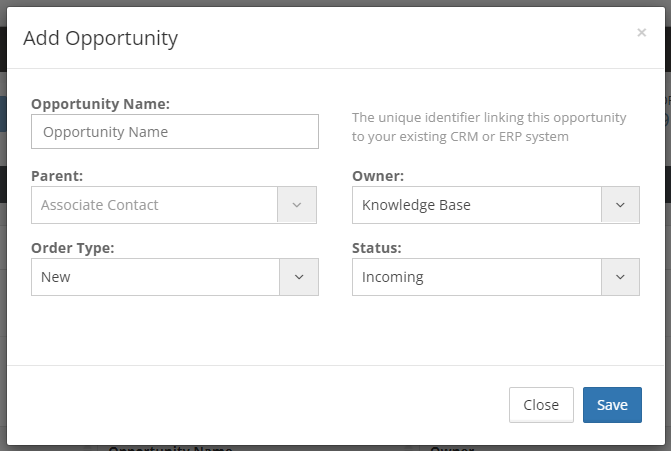Expand the Parent dropdown arrow
The width and height of the screenshot is (671, 451).
click(297, 205)
